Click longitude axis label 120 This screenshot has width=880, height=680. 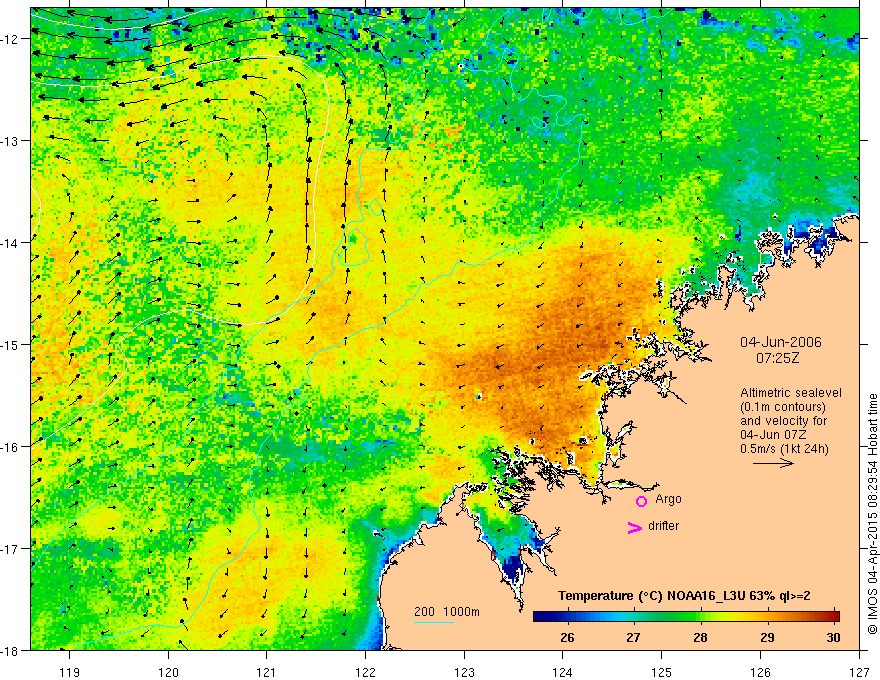(168, 672)
